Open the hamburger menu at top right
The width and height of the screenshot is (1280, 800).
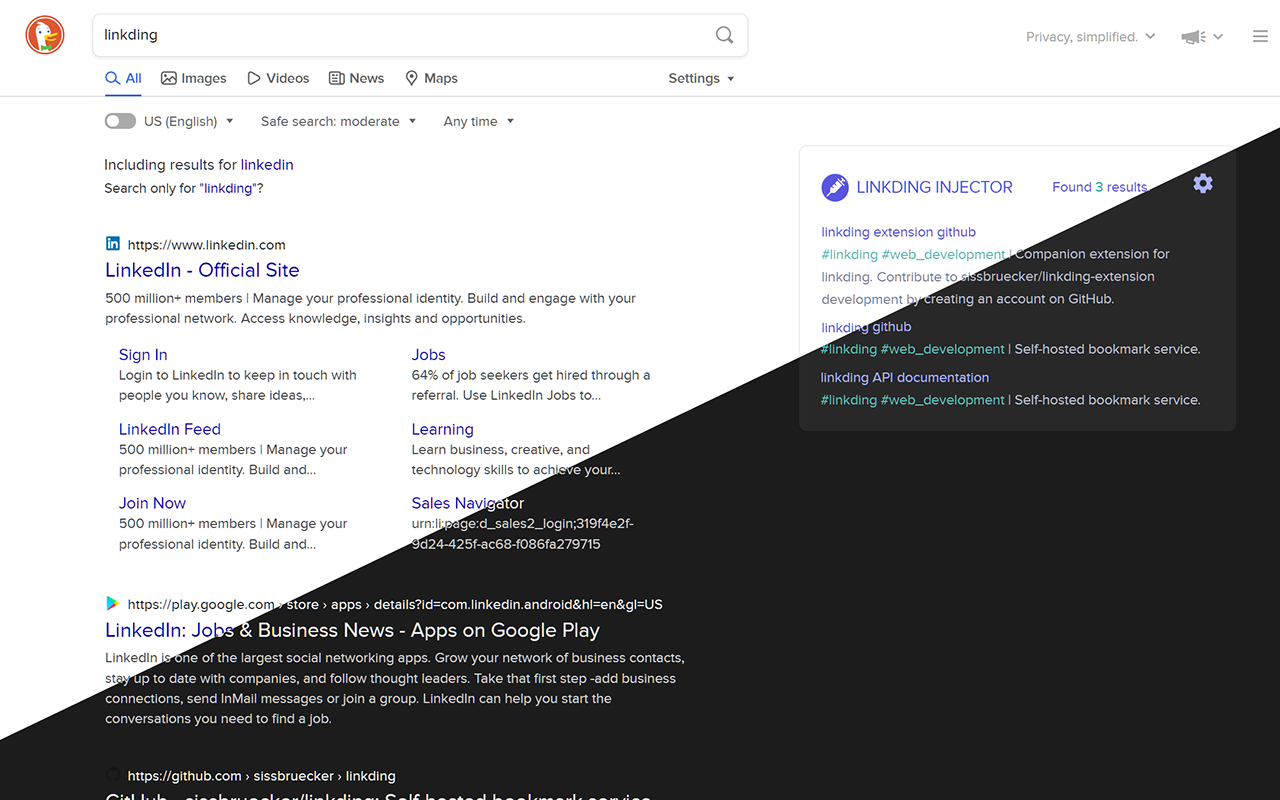click(x=1259, y=34)
